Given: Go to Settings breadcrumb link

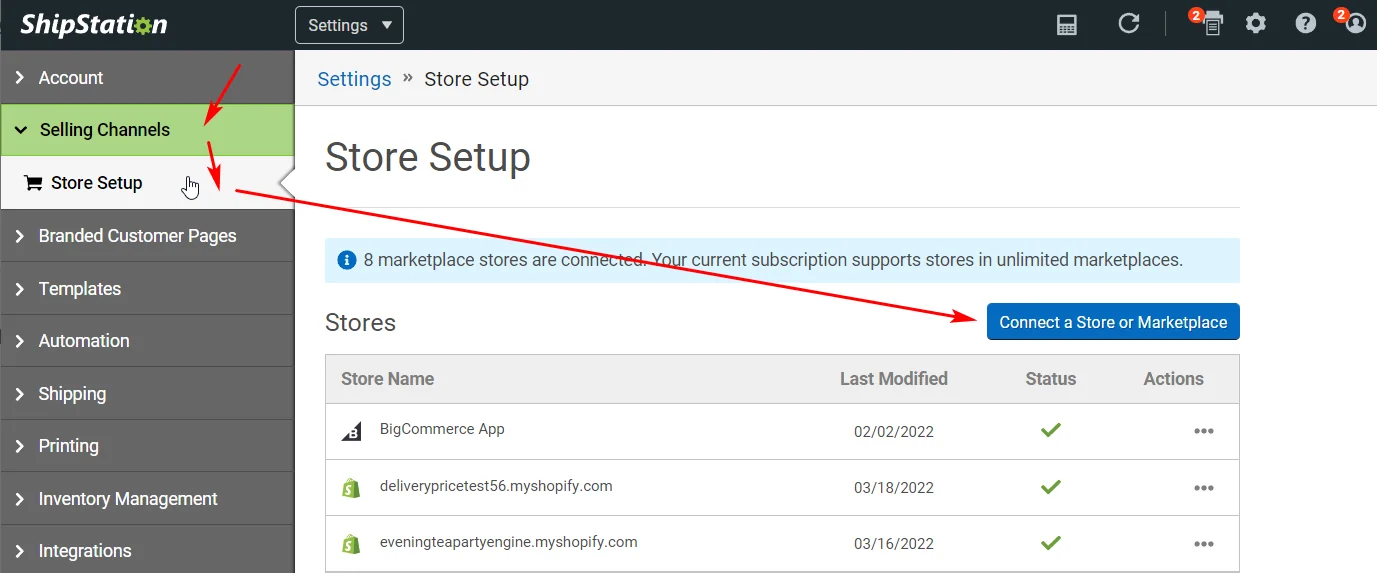Looking at the screenshot, I should [354, 79].
